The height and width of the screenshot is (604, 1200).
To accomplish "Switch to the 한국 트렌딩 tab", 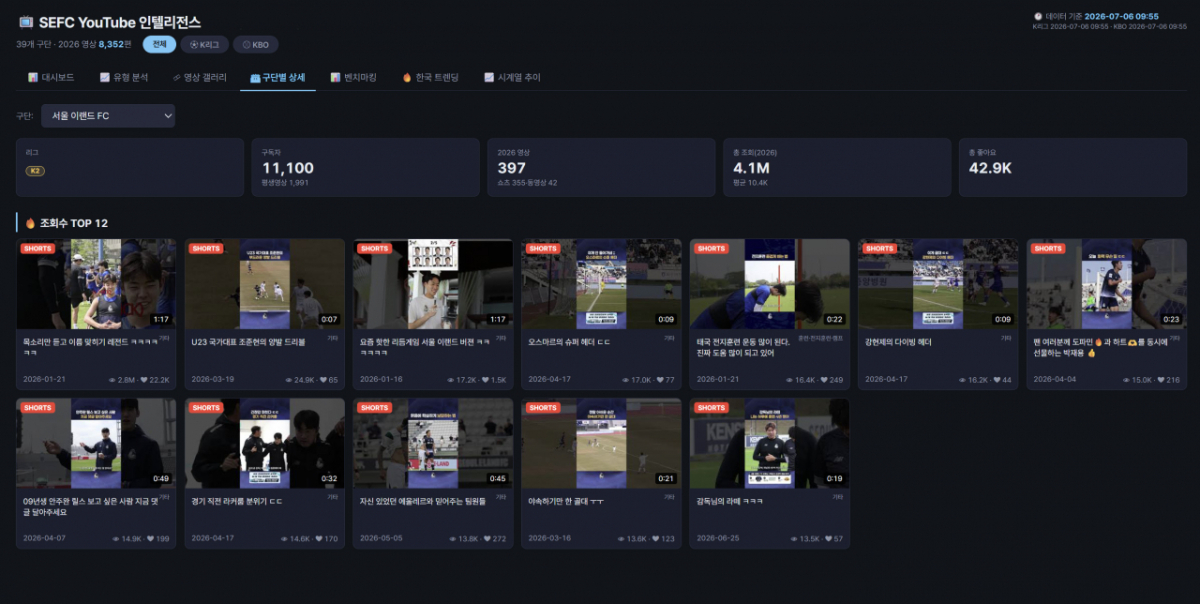I will coord(430,77).
